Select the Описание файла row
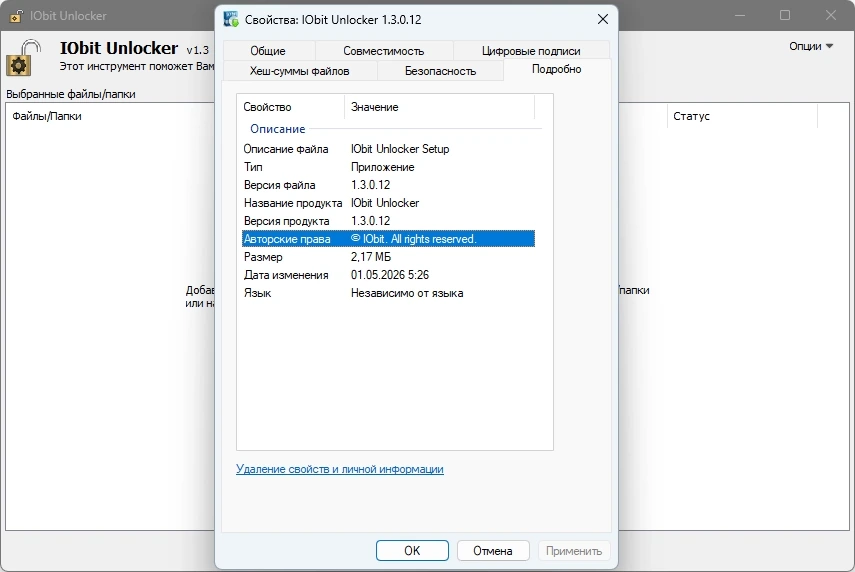Image resolution: width=855 pixels, height=572 pixels. pyautogui.click(x=388, y=149)
